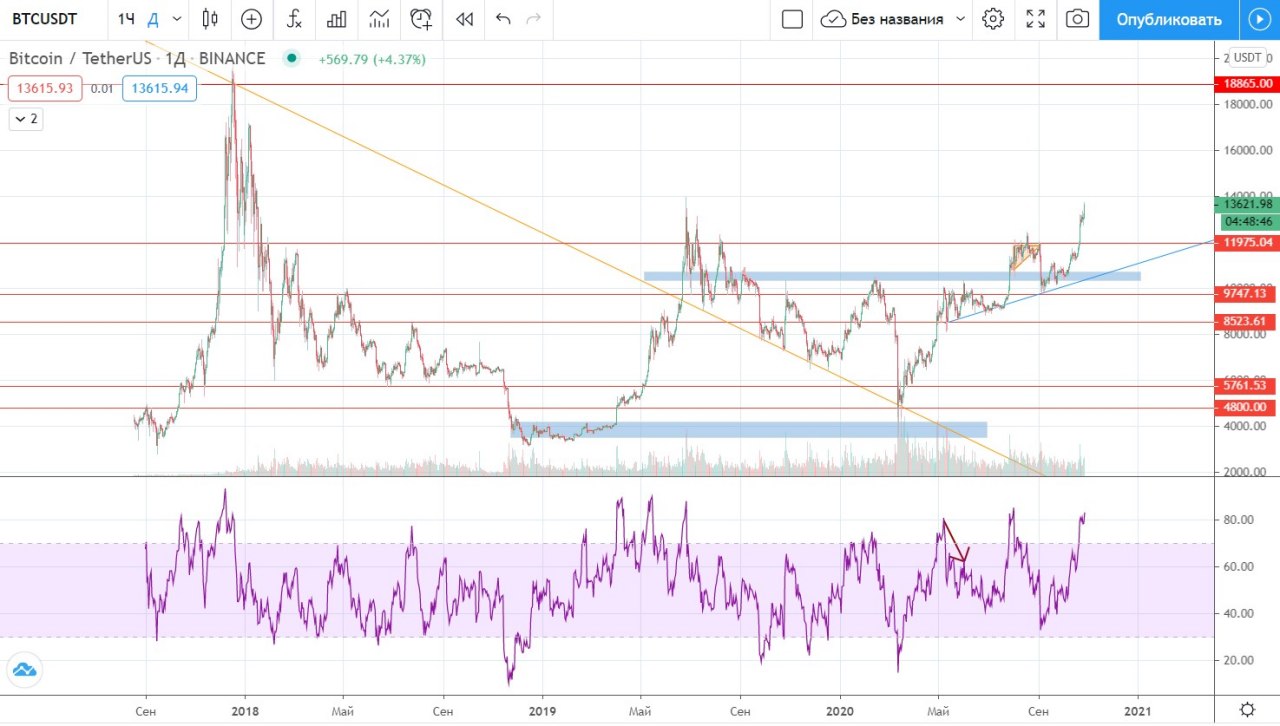Open the time axis settings gear
This screenshot has height=726, width=1280.
click(1247, 710)
